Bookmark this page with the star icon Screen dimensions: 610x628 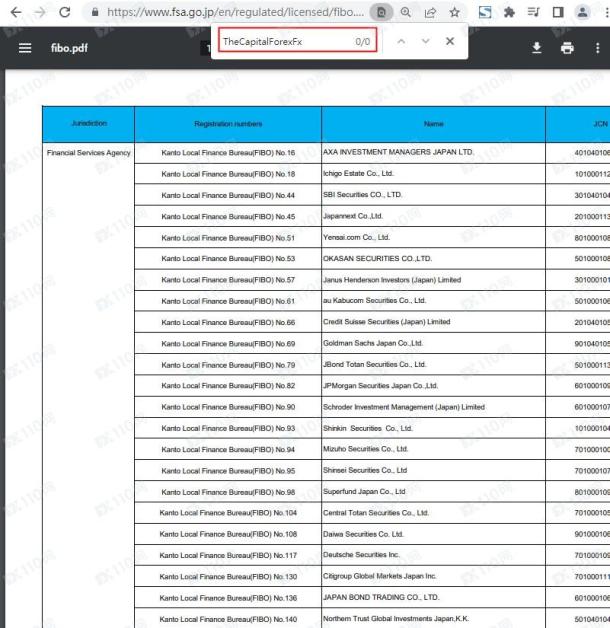[454, 12]
